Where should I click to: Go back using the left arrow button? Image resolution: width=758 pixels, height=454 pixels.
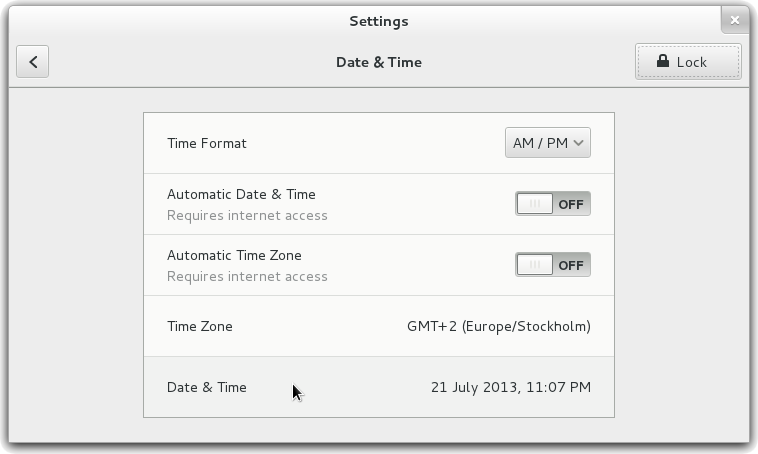32,61
